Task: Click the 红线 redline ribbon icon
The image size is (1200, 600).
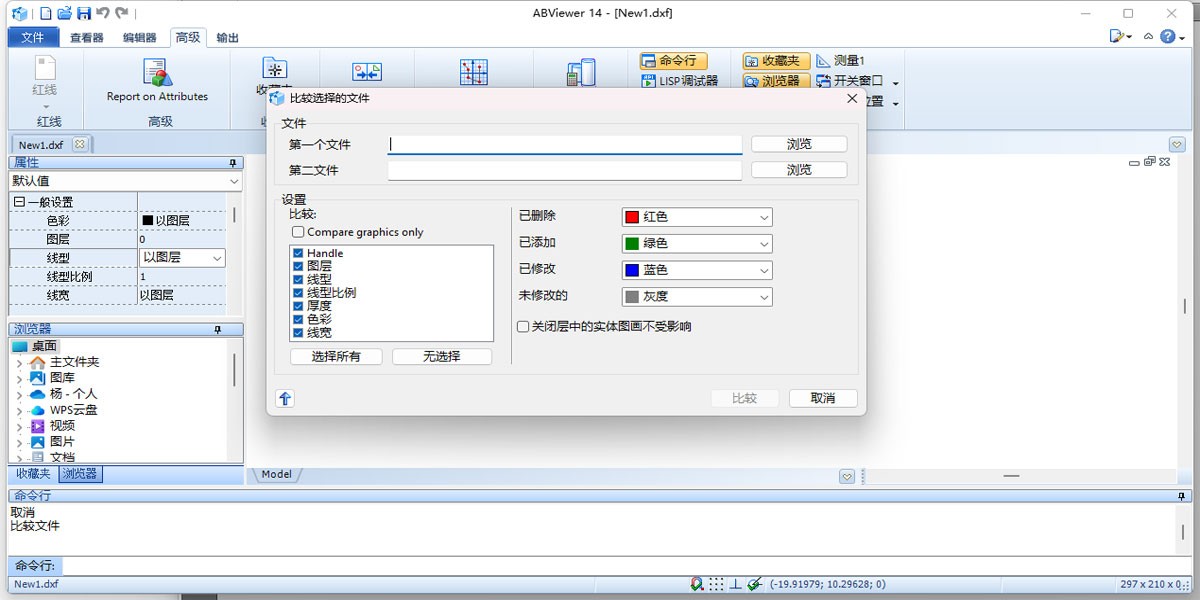Action: pos(45,69)
